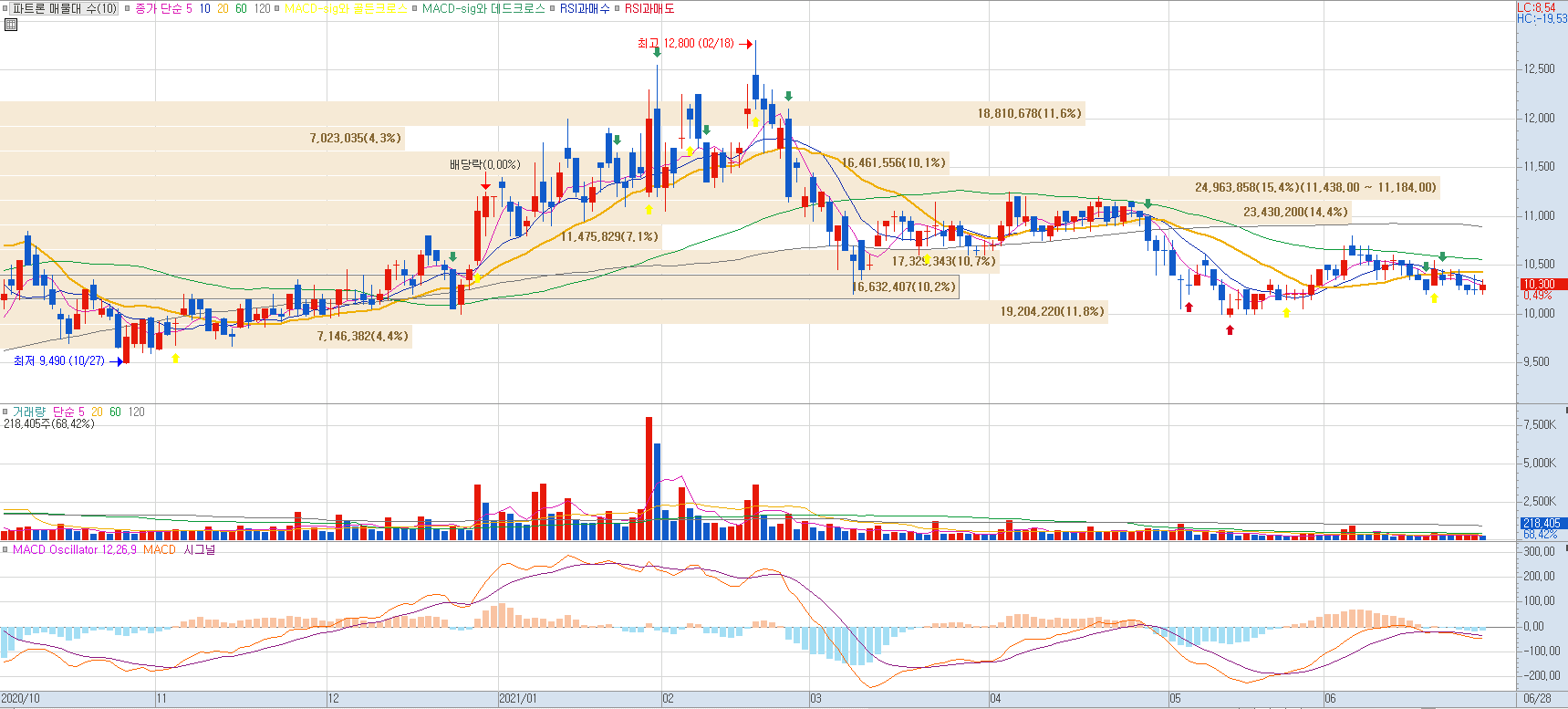1568x709 pixels.
Task: Select the RSI과매도 legend text
Action: pyautogui.click(x=649, y=8)
